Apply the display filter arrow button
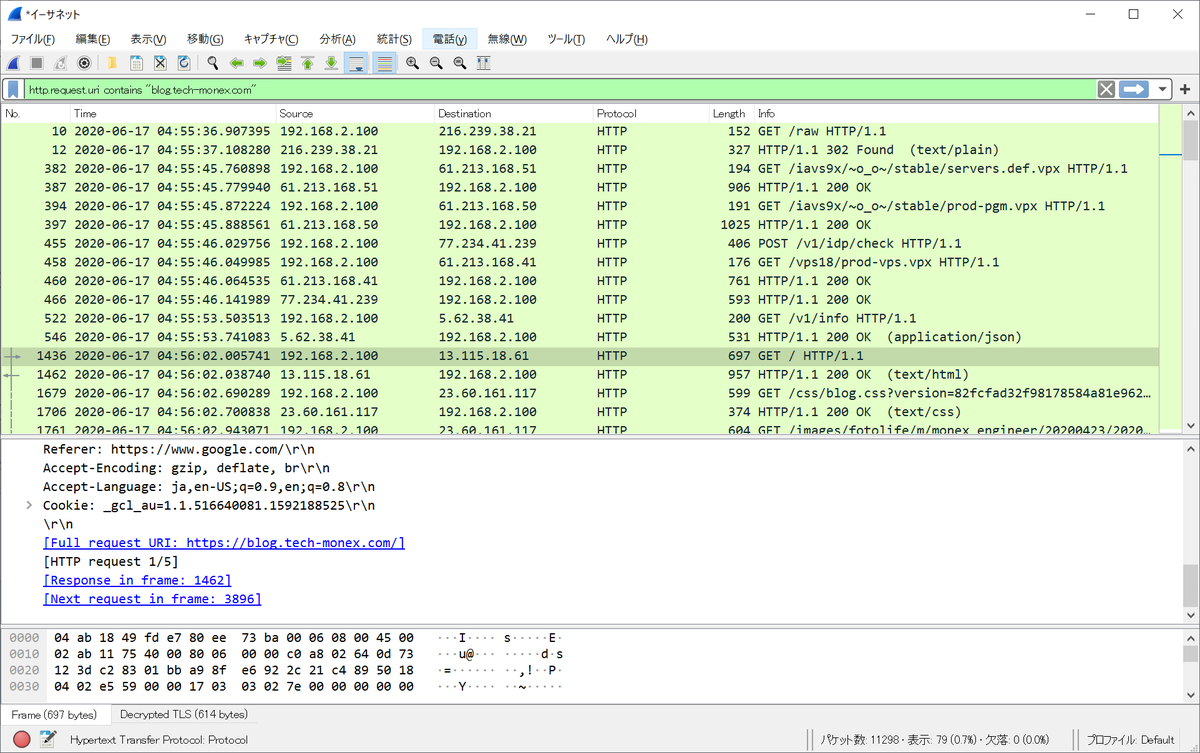Screen dimensions: 1200x753 click(1133, 89)
